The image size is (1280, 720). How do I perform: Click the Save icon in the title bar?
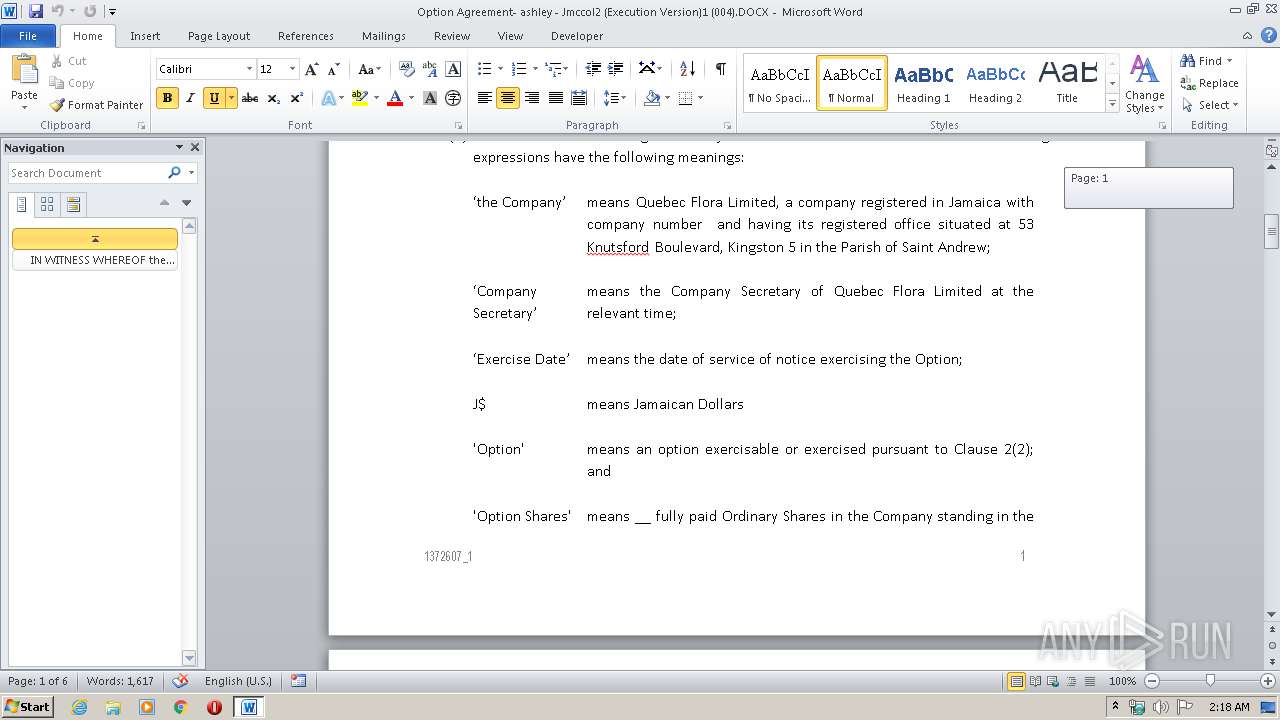[36, 11]
